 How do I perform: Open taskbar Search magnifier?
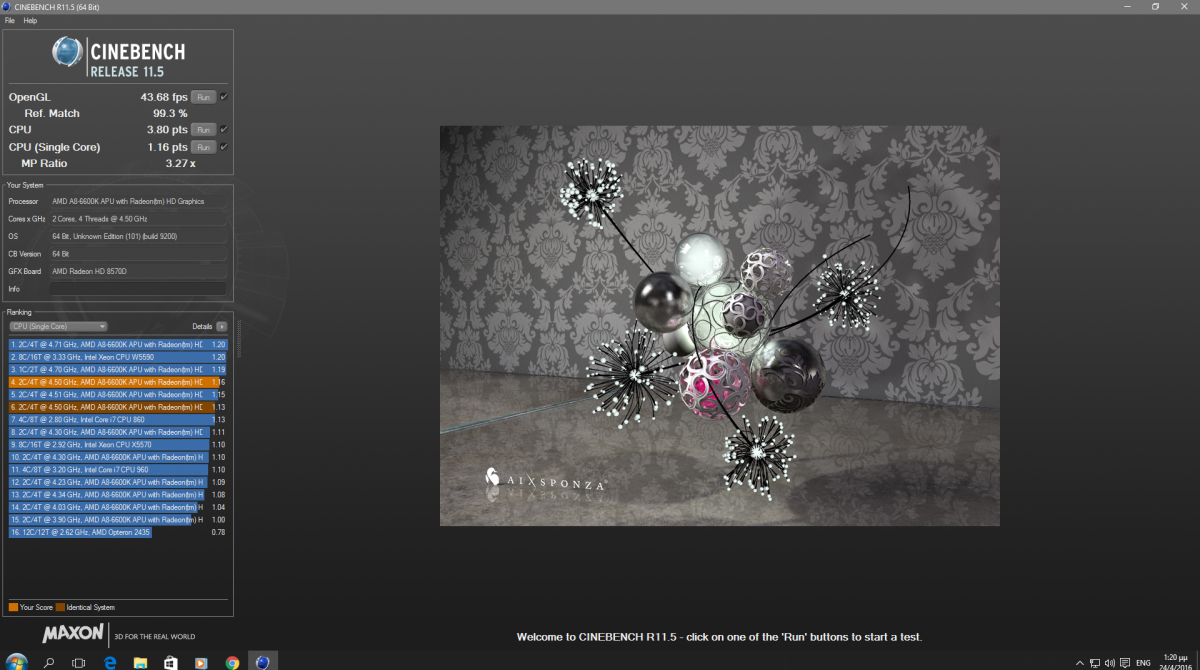pyautogui.click(x=48, y=662)
